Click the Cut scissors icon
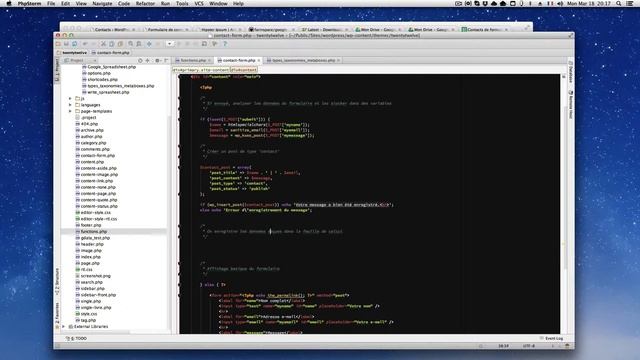Image resolution: width=640 pixels, height=360 pixels. click(x=103, y=44)
